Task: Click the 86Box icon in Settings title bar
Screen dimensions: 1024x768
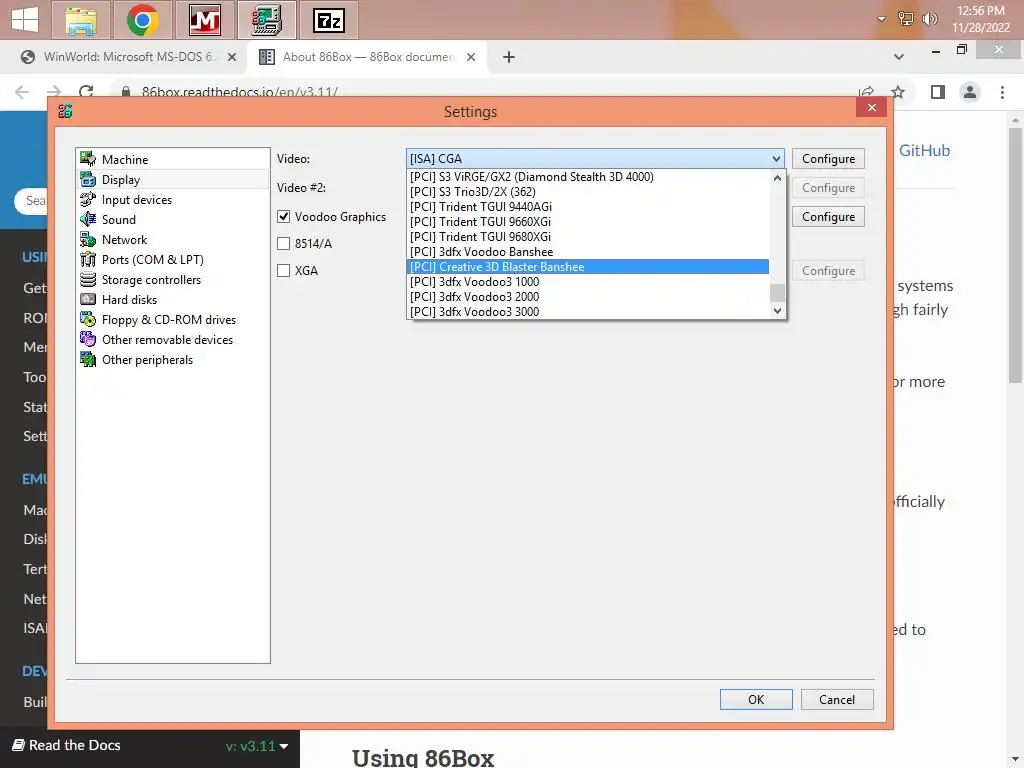Action: tap(65, 111)
